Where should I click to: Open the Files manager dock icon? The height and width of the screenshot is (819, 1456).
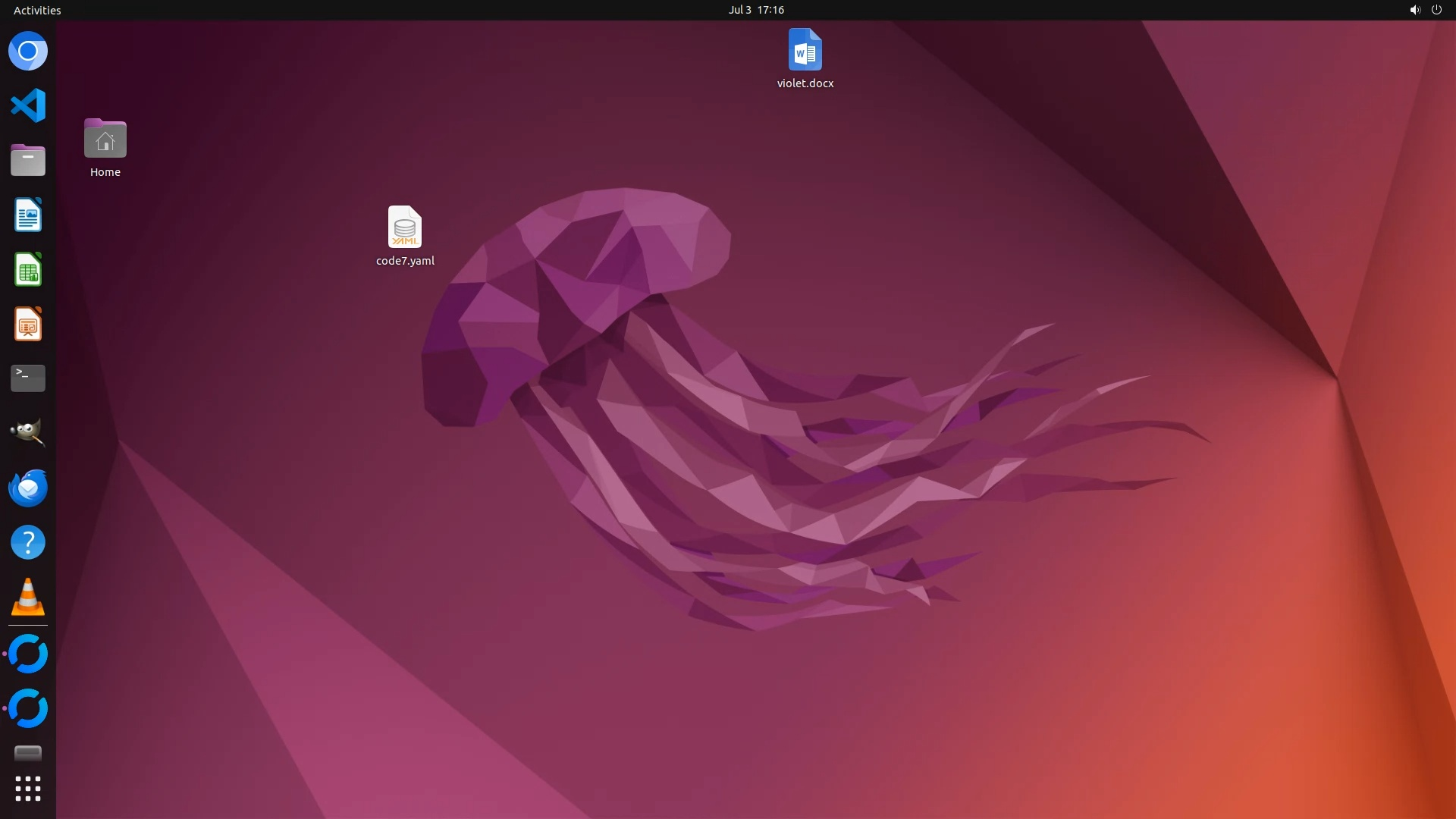(x=28, y=160)
